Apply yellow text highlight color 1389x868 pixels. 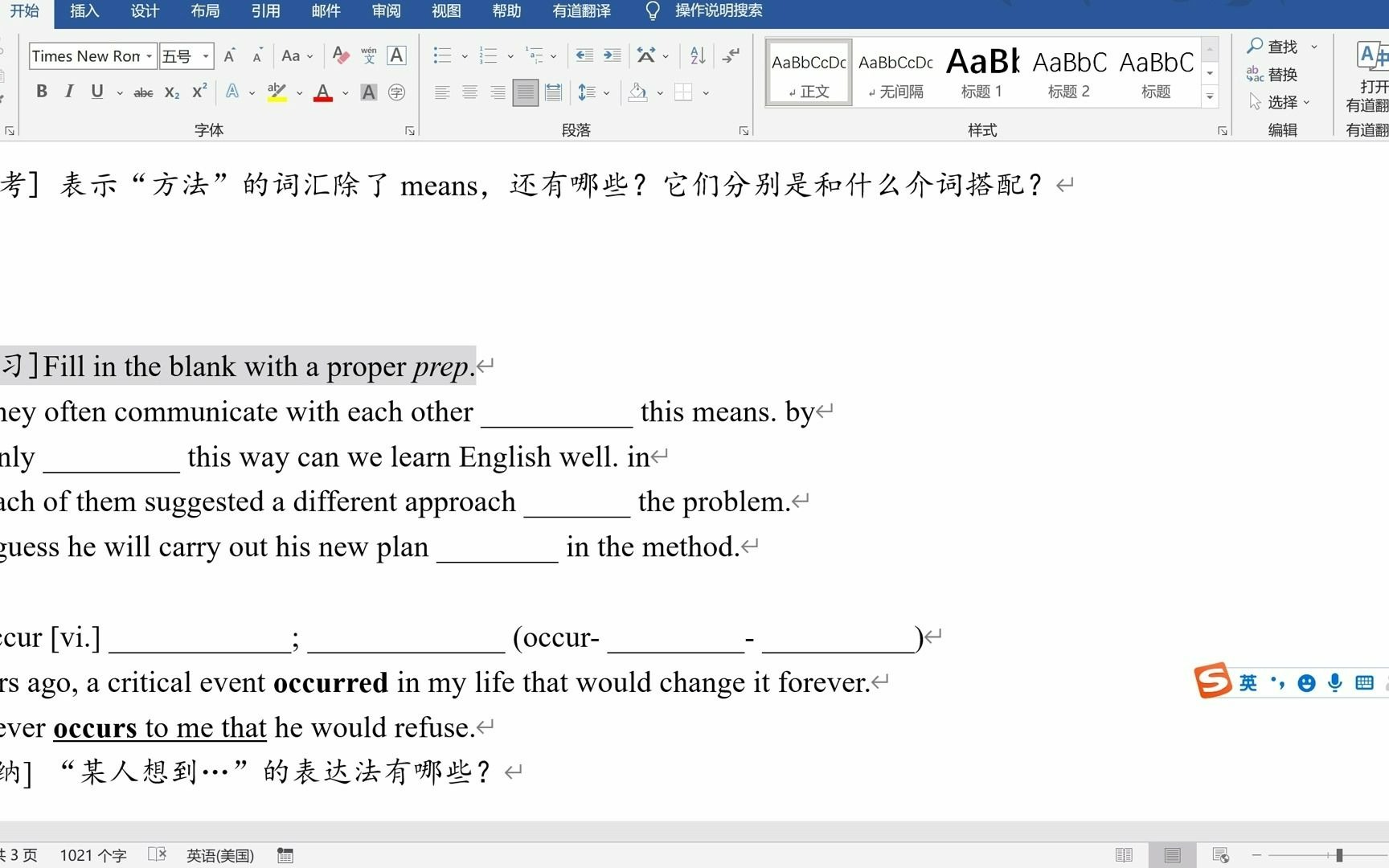277,92
